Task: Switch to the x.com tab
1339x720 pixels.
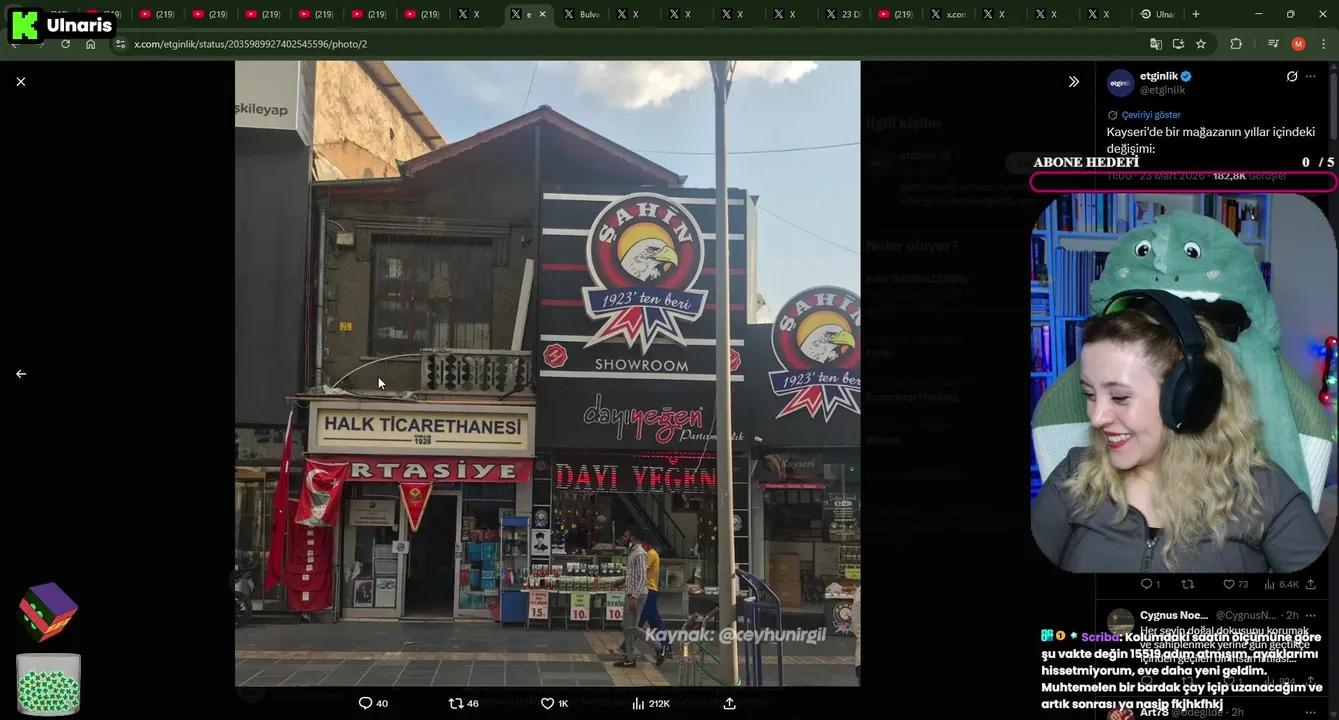Action: click(948, 14)
